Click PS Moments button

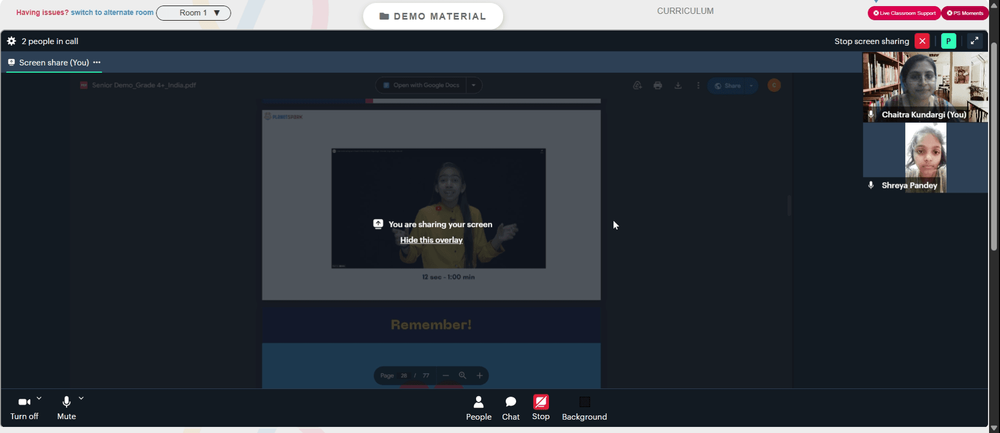[x=966, y=13]
